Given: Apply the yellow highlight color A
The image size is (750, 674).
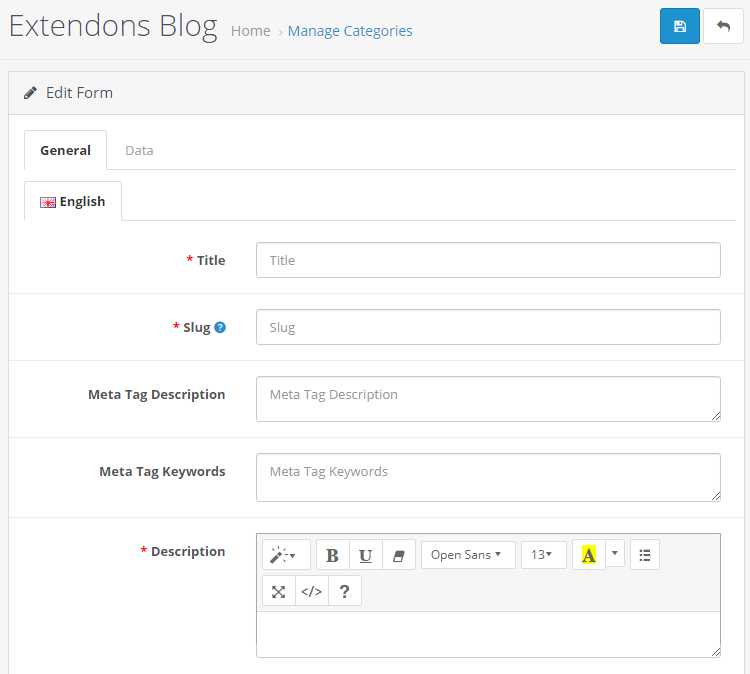Looking at the screenshot, I should pos(589,555).
